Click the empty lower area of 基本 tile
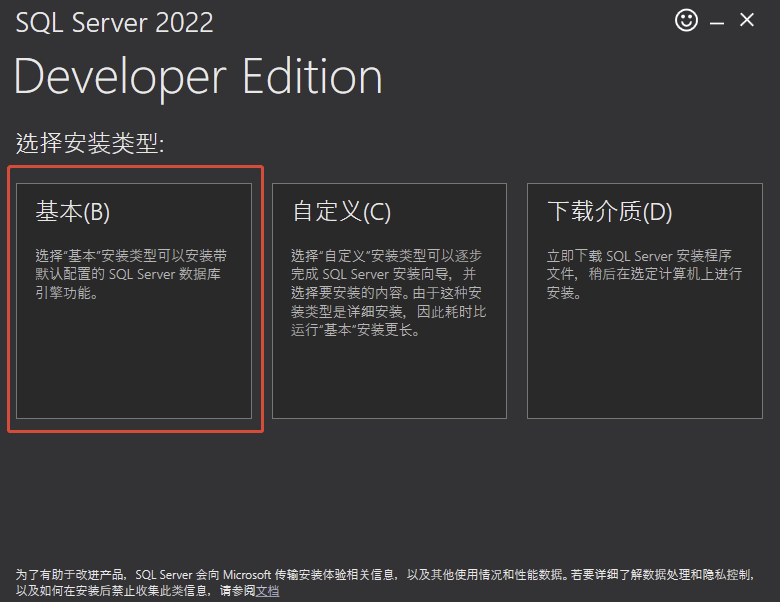The width and height of the screenshot is (780, 602). 134,370
